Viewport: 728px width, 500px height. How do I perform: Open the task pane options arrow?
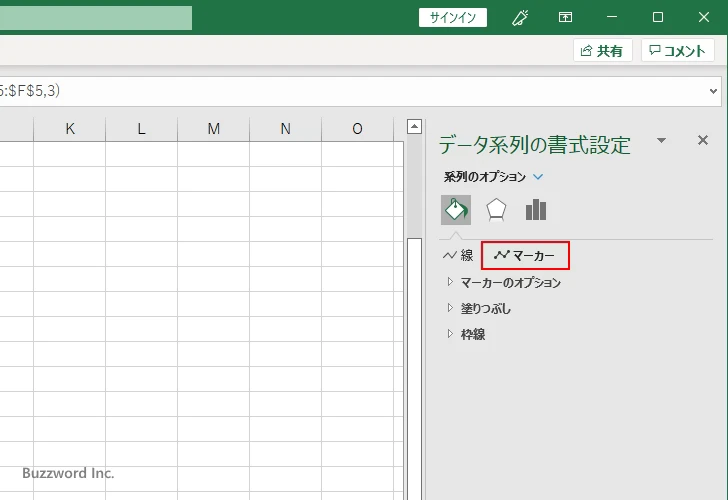pyautogui.click(x=661, y=141)
